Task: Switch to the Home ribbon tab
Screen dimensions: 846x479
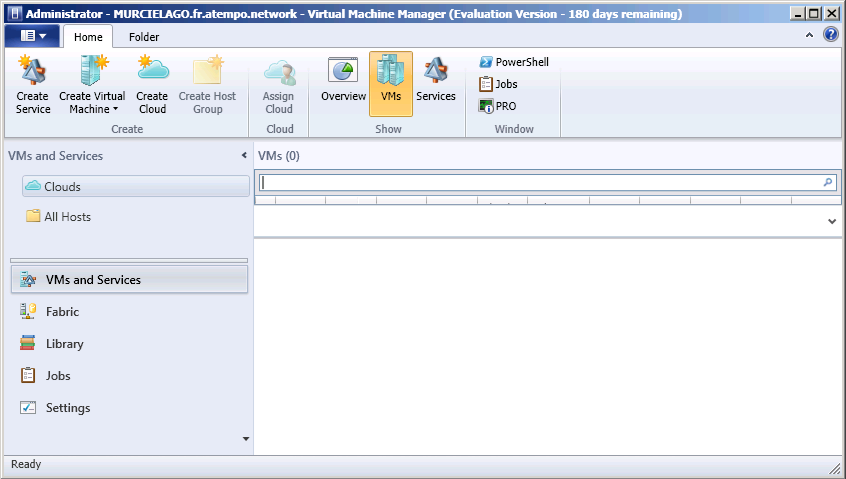Action: (x=88, y=37)
